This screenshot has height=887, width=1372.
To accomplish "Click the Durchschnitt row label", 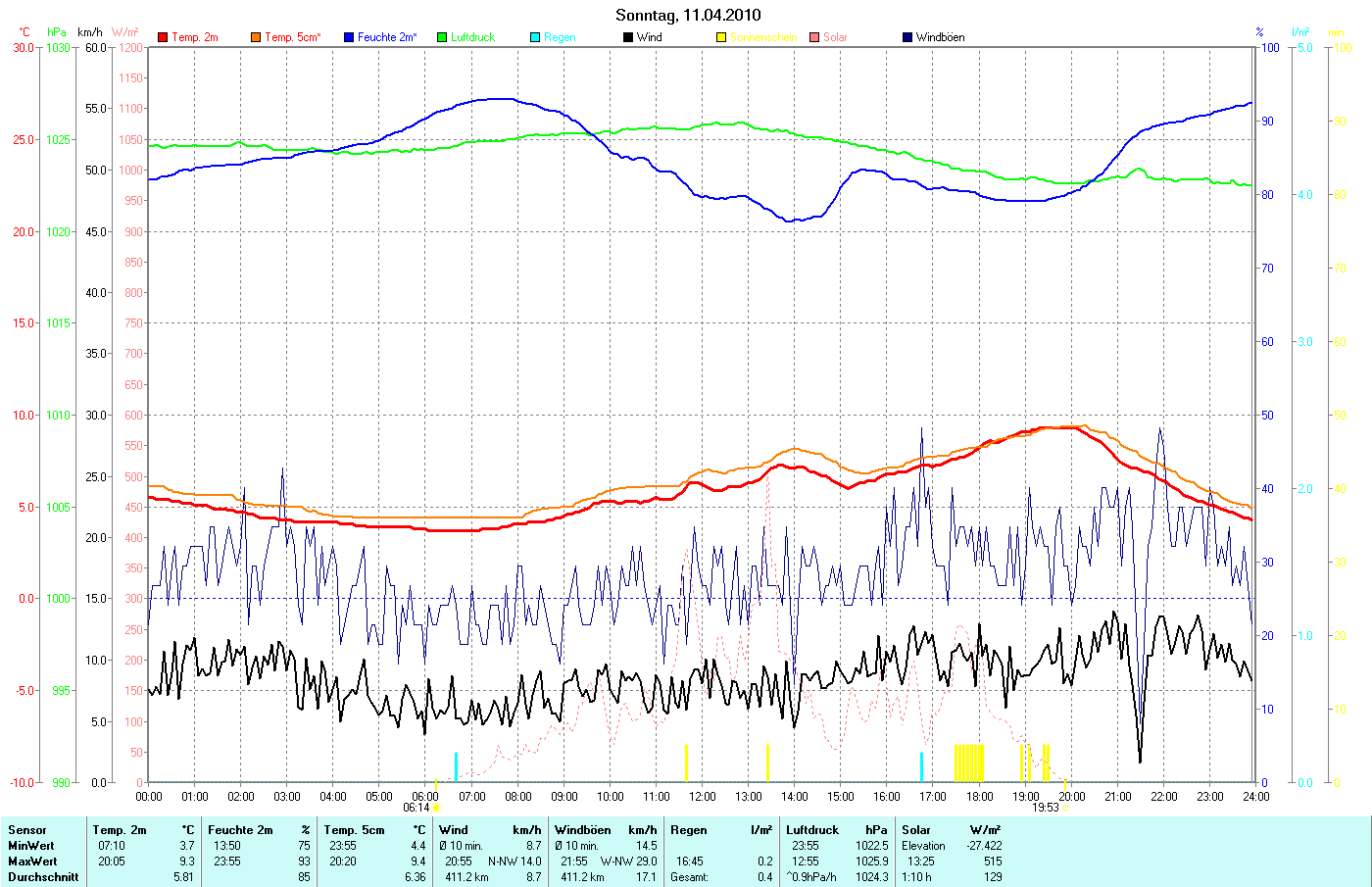I will (x=43, y=877).
